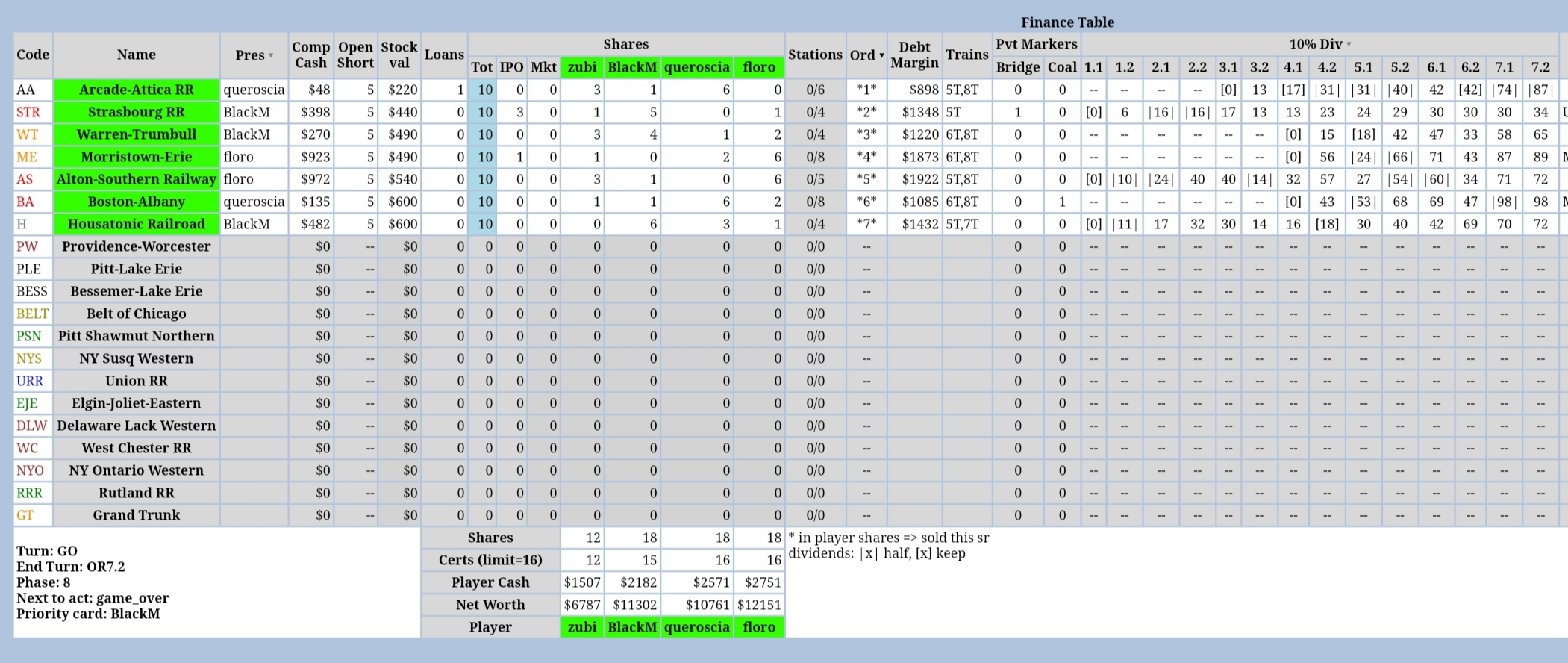
Task: Click the Debt Margin column header
Action: click(x=914, y=55)
